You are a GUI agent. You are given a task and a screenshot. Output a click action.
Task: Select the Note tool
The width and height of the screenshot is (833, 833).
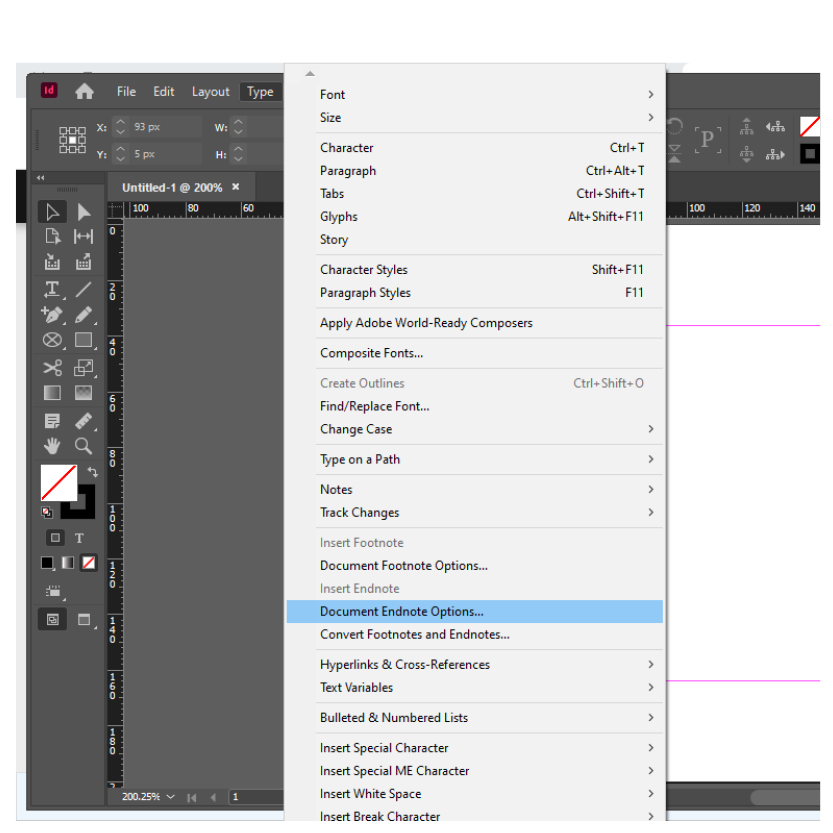click(52, 421)
